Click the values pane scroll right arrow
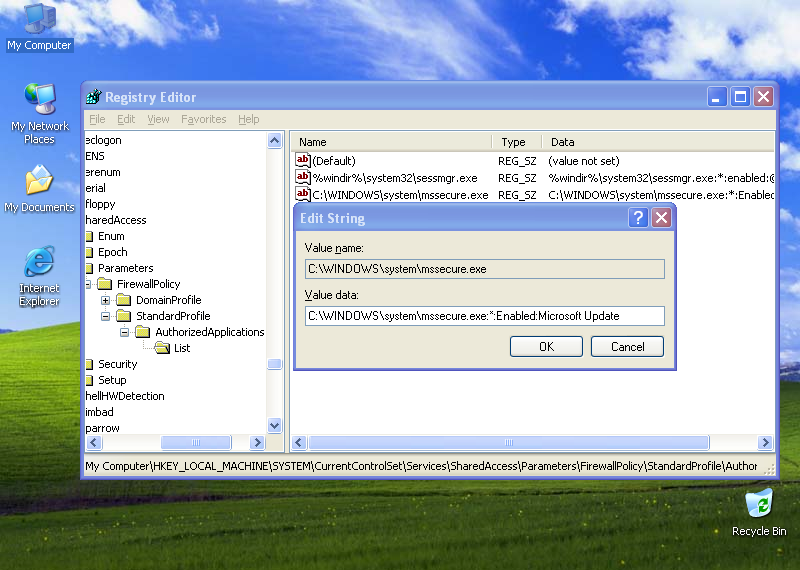Screen dimensions: 800x570 coord(765,442)
